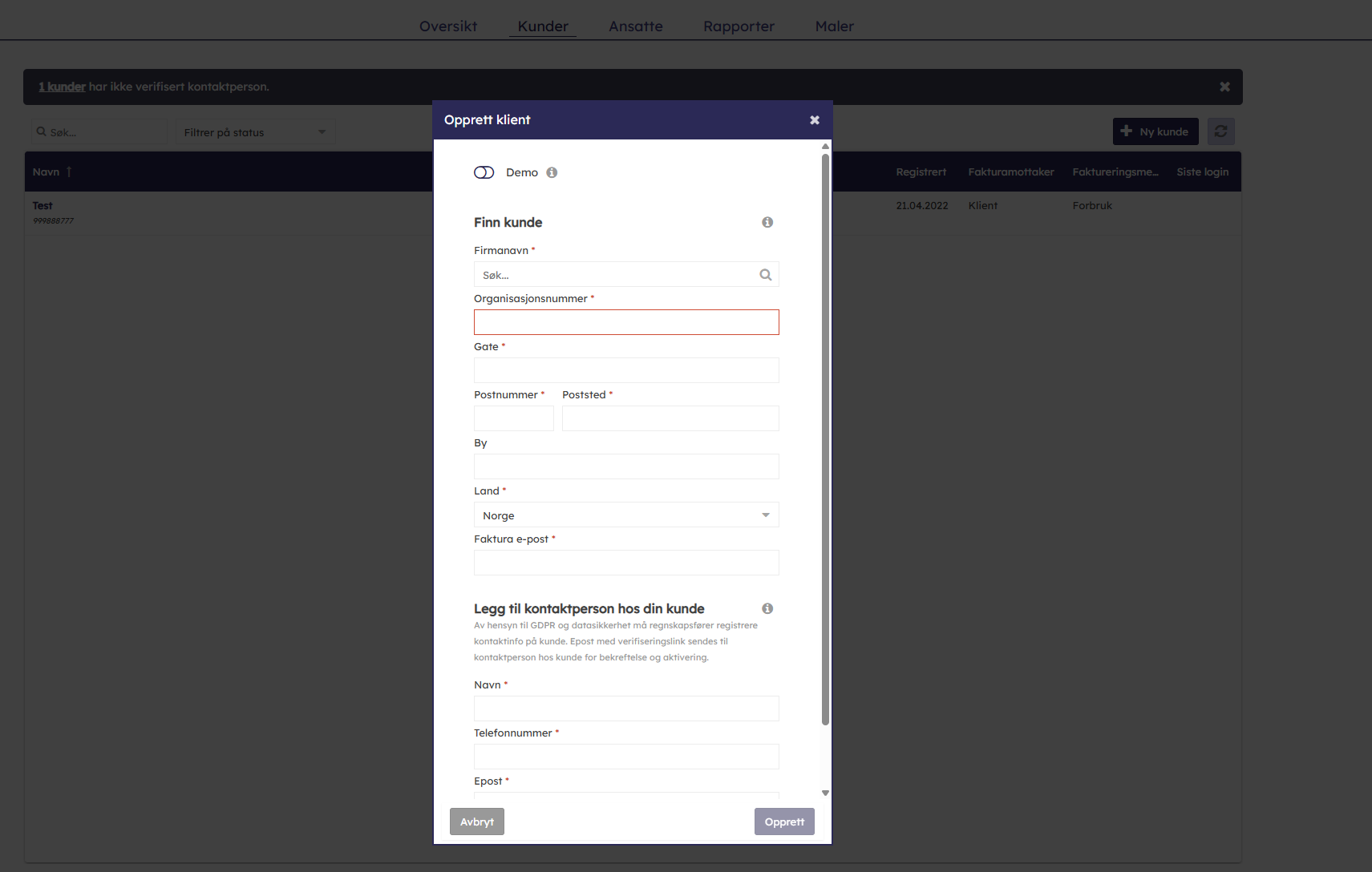Enable the Demo toggle switch
Viewport: 1372px width, 872px height.
484,172
